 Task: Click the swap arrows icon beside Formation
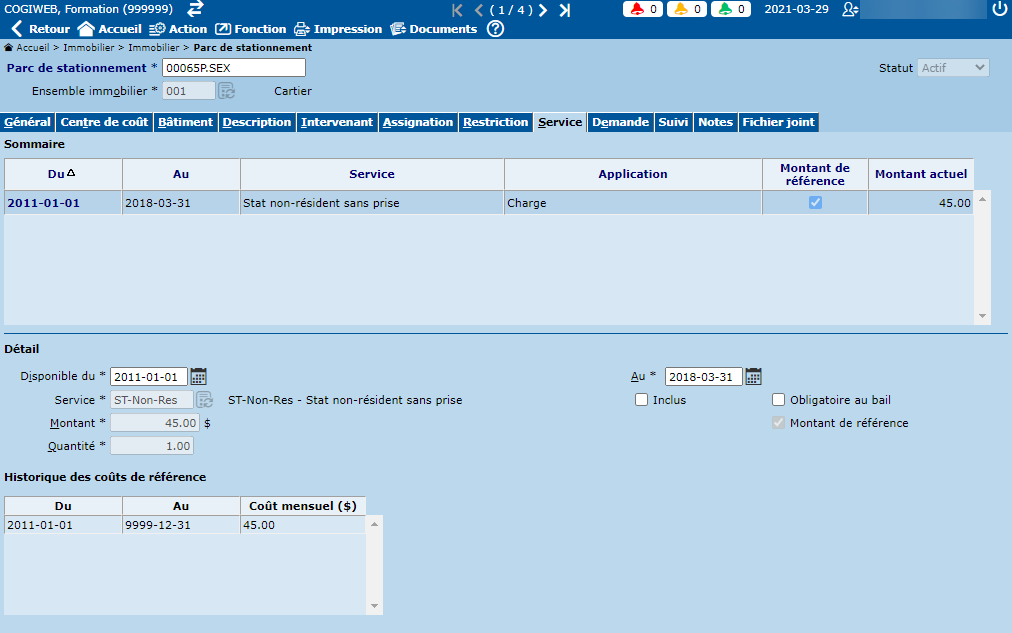click(195, 9)
